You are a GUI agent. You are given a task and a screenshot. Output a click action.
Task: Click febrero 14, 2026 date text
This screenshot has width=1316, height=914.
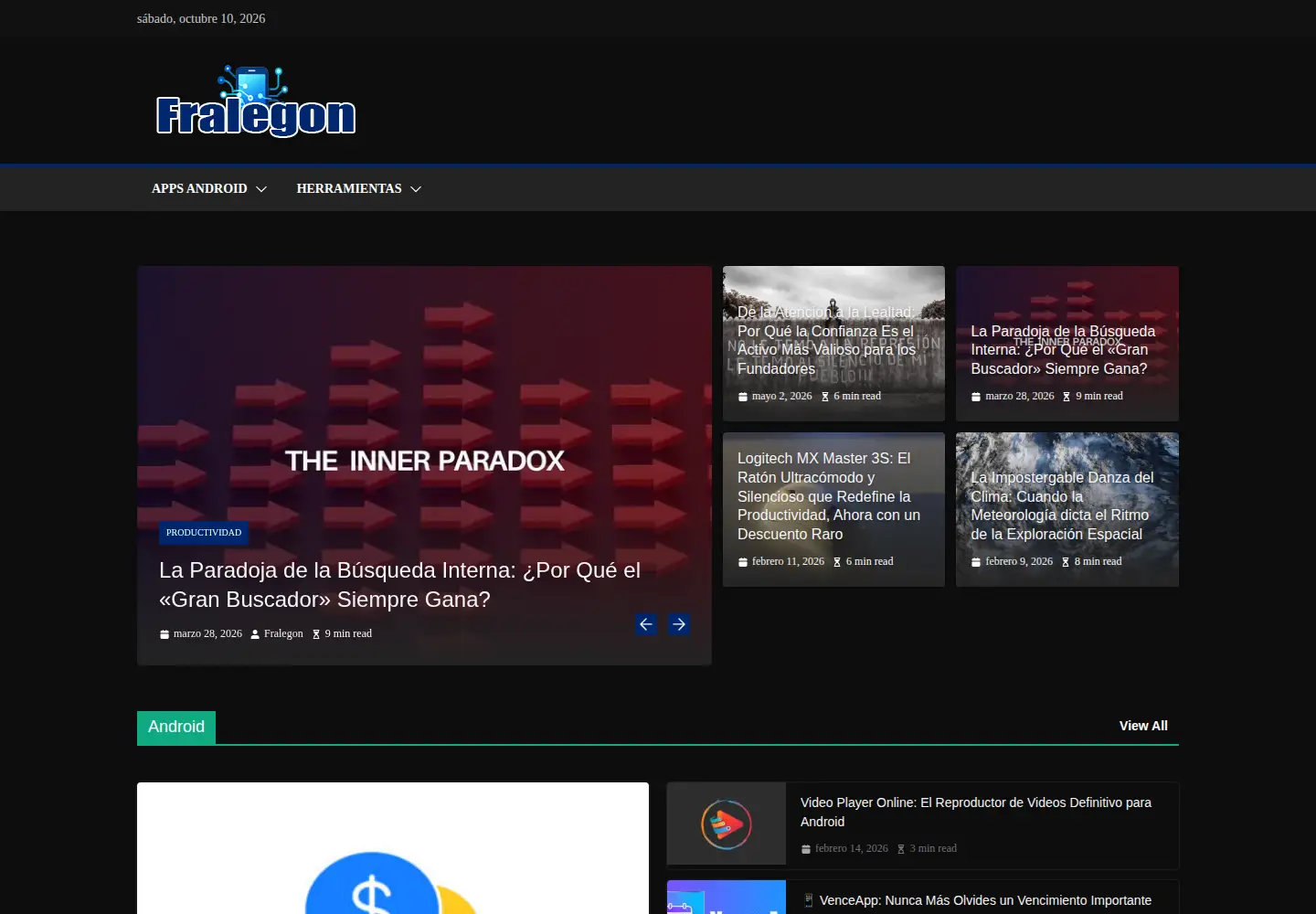click(852, 849)
